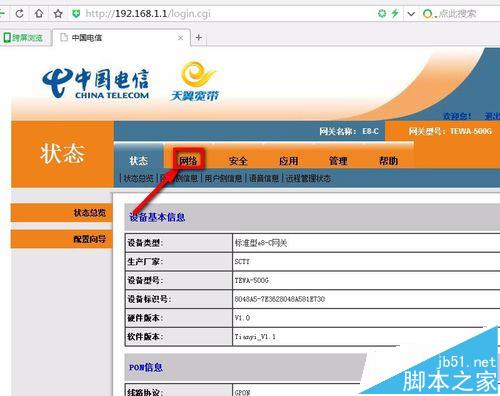Open the 管理 main navigation tab
Image resolution: width=500 pixels, height=396 pixels.
tap(338, 161)
